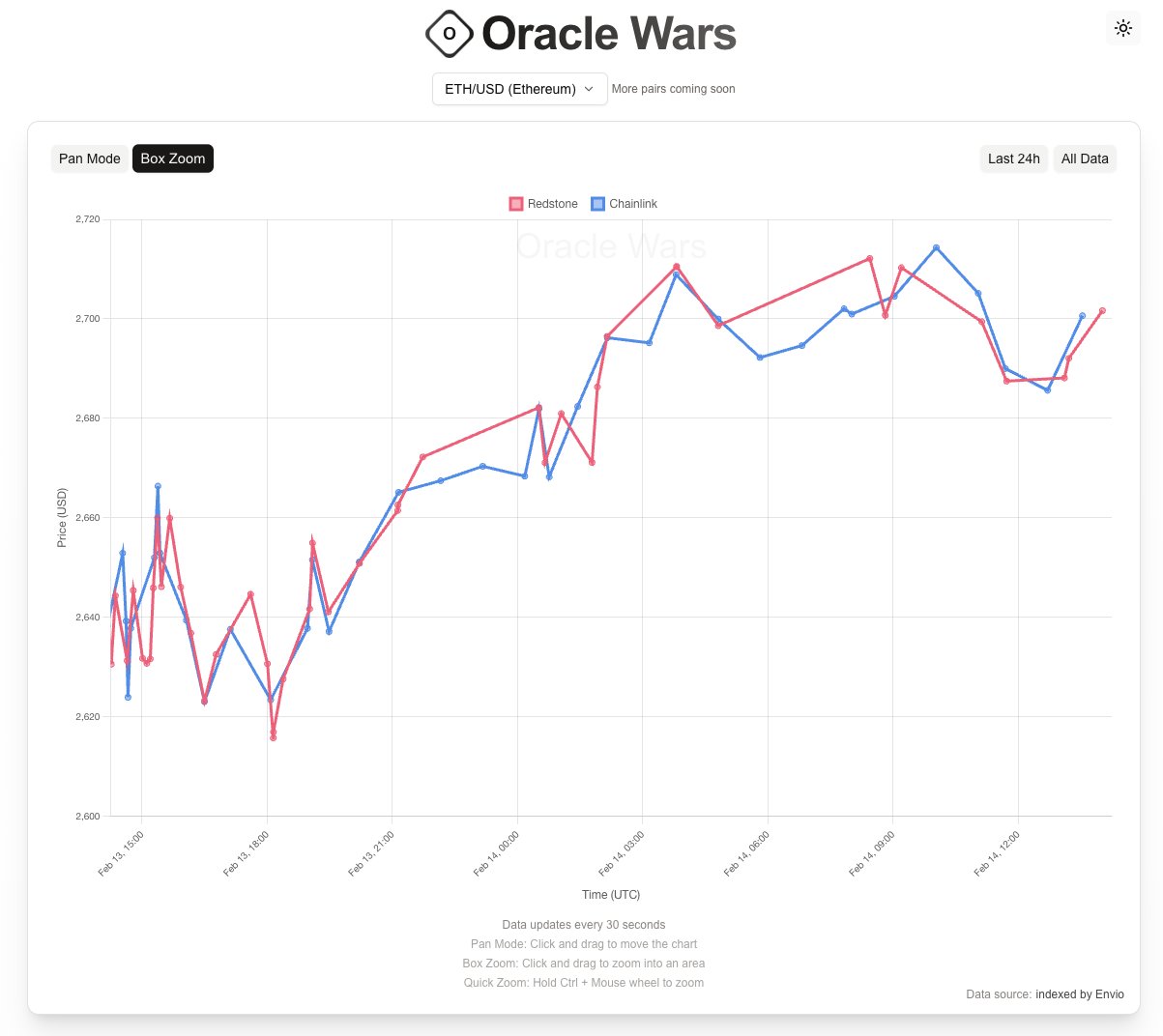
Task: Hide the Redstone series via its legend label
Action: 552,203
